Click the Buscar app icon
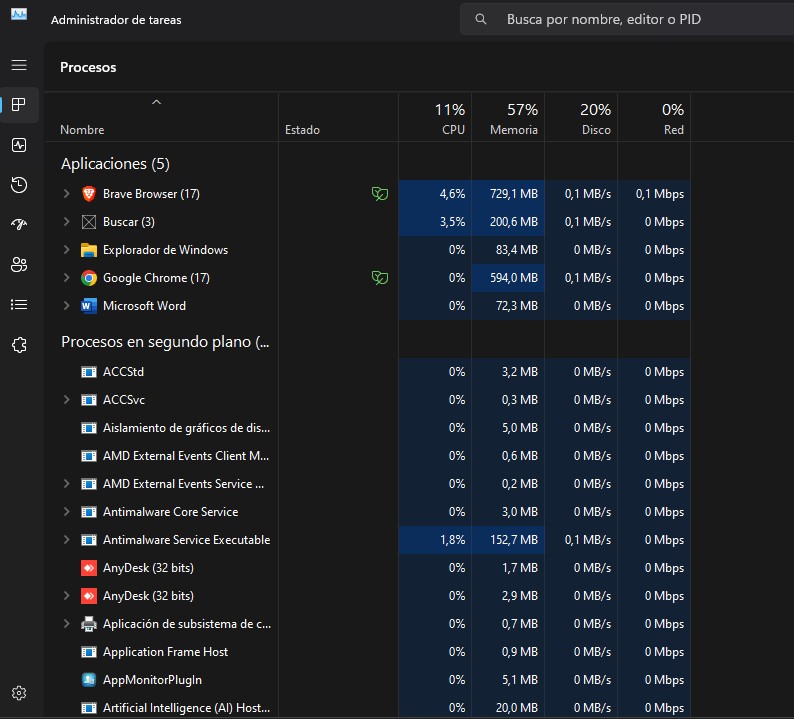This screenshot has height=719, width=794. tap(89, 222)
